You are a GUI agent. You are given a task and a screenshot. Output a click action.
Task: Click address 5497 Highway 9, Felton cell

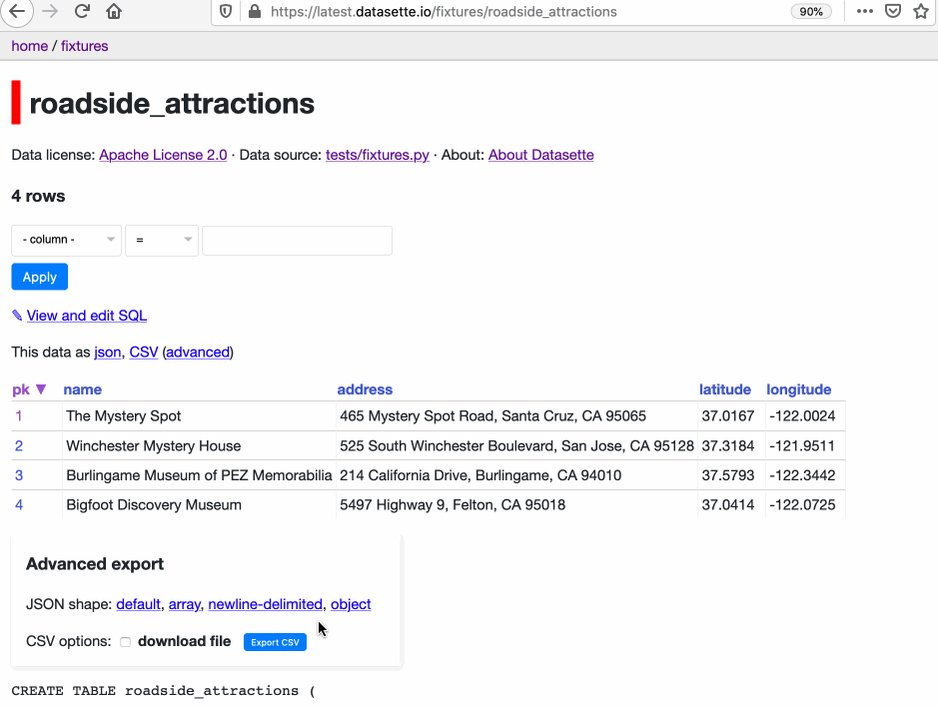pyautogui.click(x=517, y=505)
